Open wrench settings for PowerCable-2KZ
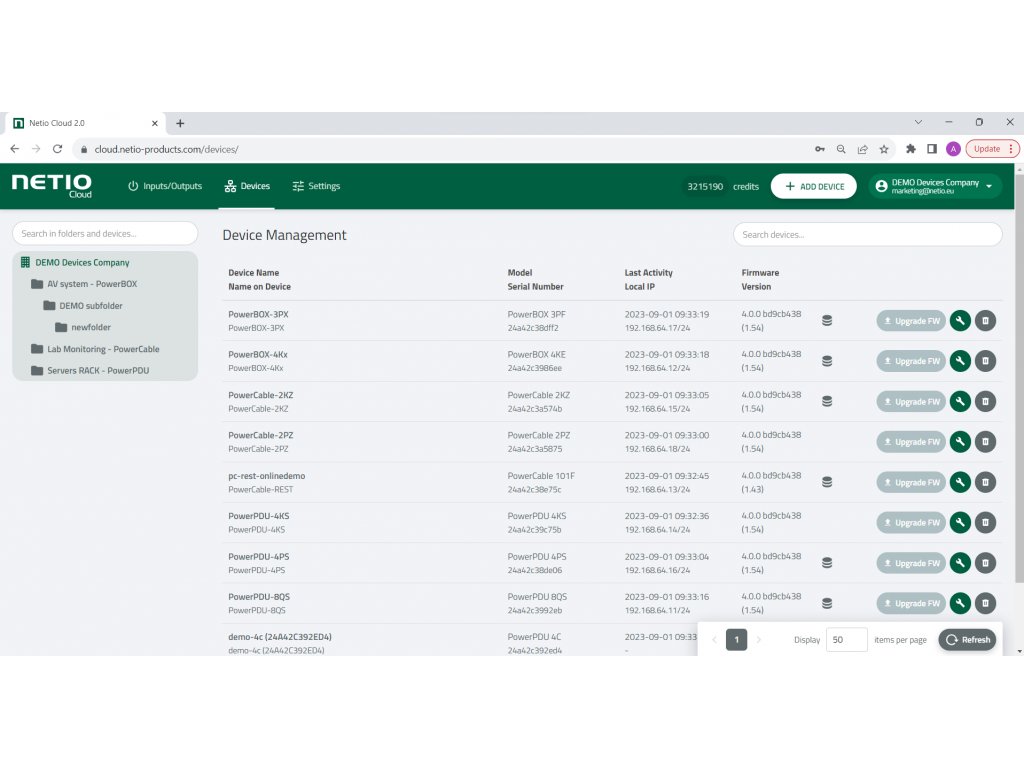This screenshot has height=768, width=1024. (960, 402)
